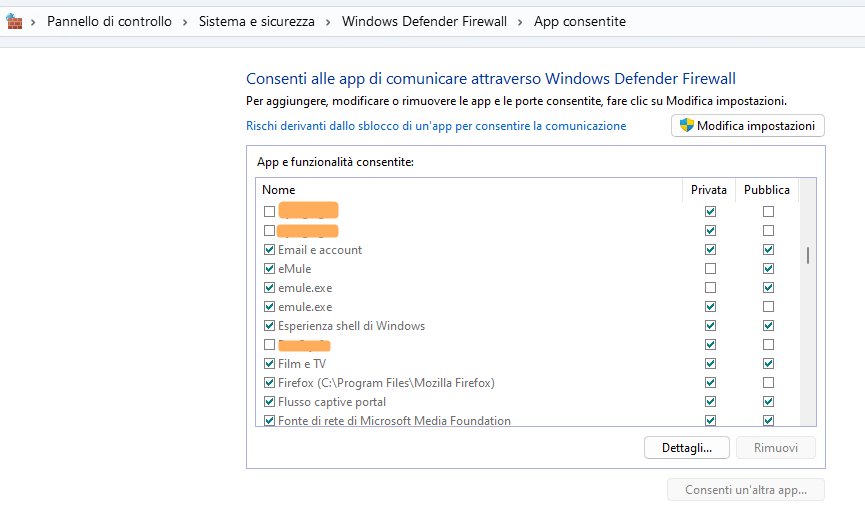The height and width of the screenshot is (523, 865).
Task: Click the firewall brick-wall icon in the address bar
Action: [14, 22]
